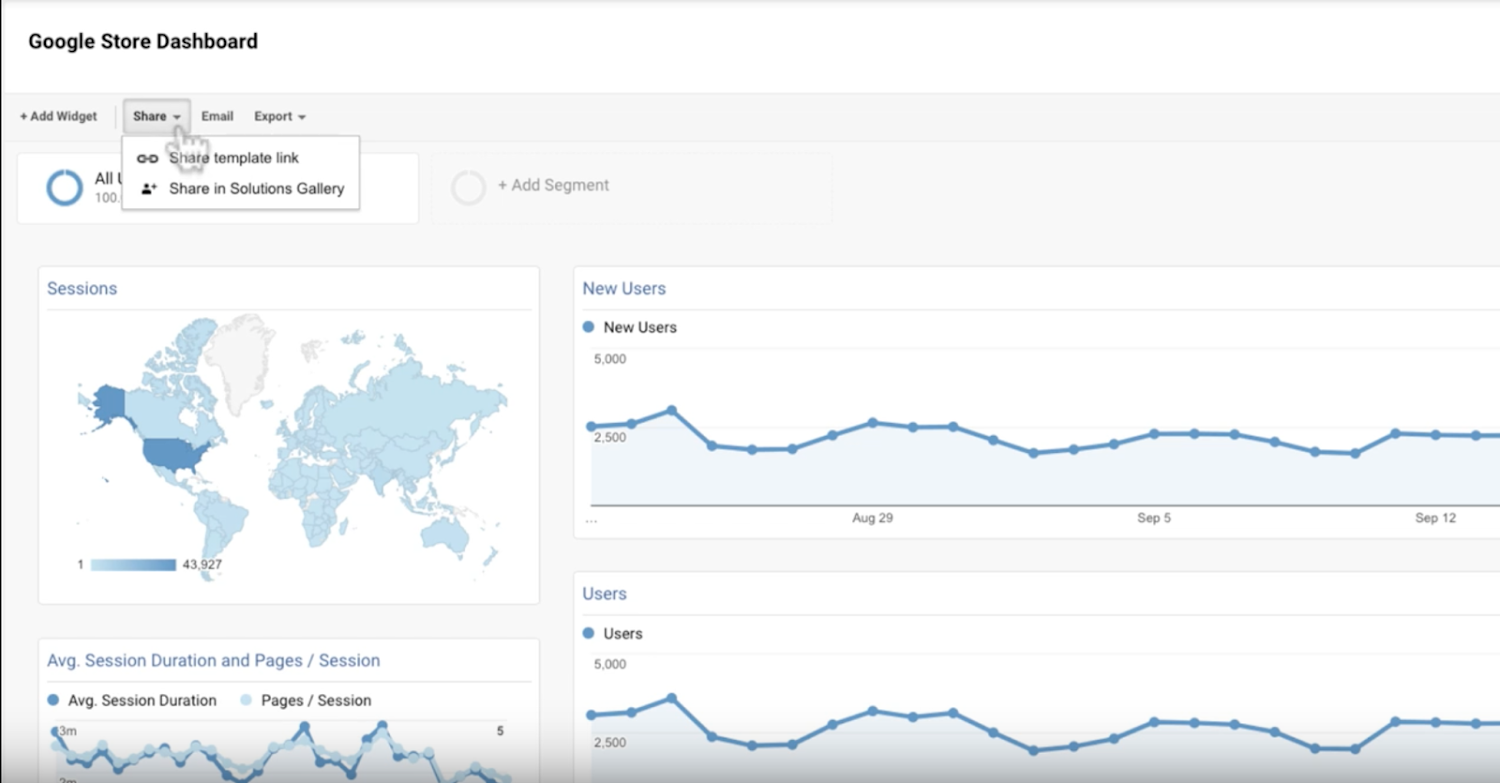Viewport: 1500px width, 783px height.
Task: Click the Users chart legend entry
Action: pos(612,633)
